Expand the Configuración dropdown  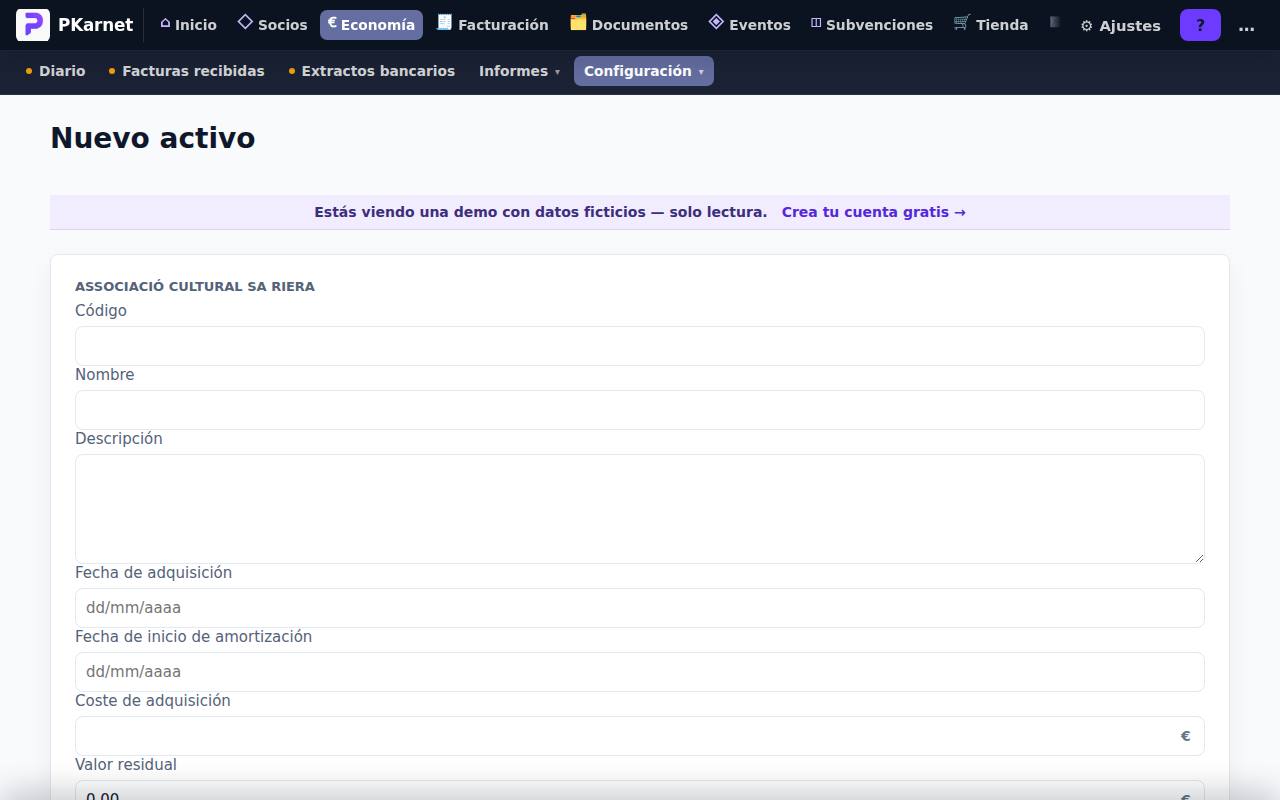644,71
